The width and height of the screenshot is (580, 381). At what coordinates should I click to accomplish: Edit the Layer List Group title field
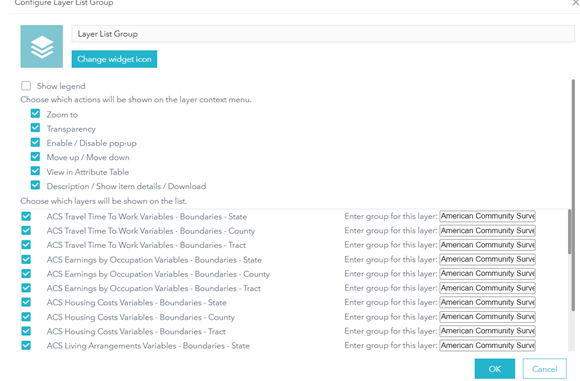tap(323, 34)
